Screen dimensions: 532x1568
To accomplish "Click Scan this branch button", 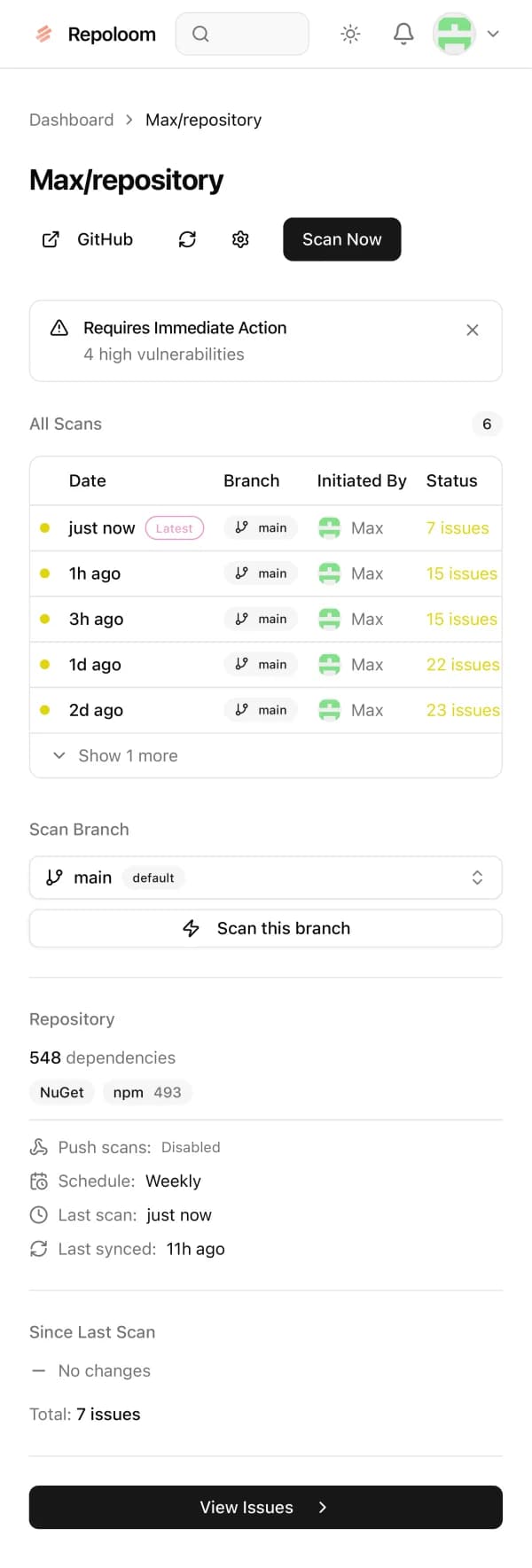I will coord(266,928).
